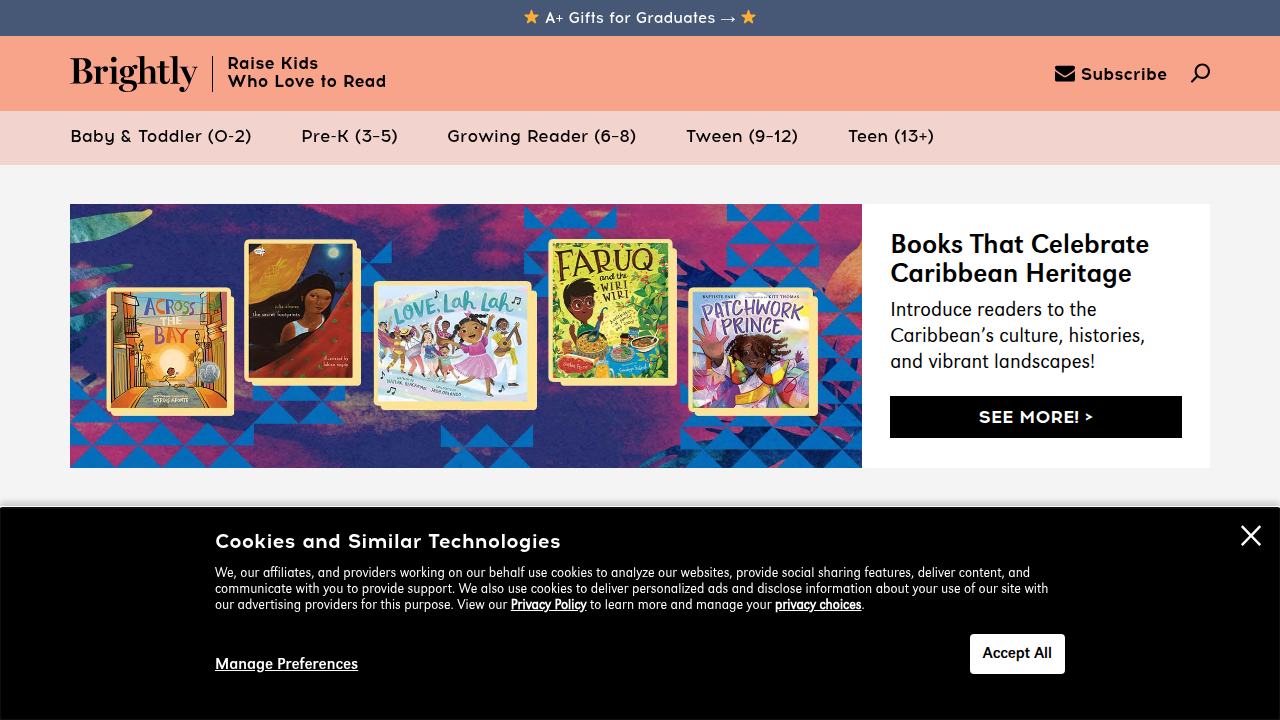
Task: Click the Subscribe link text
Action: point(1124,74)
